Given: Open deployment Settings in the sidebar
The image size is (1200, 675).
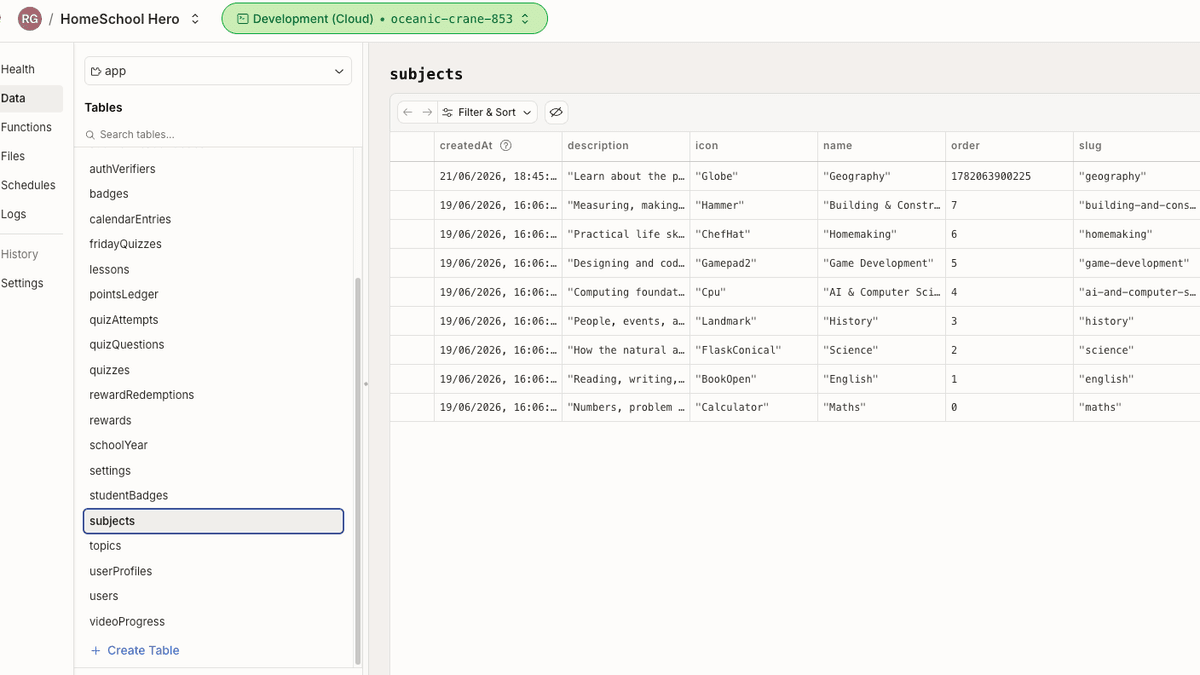Looking at the screenshot, I should tap(22, 283).
